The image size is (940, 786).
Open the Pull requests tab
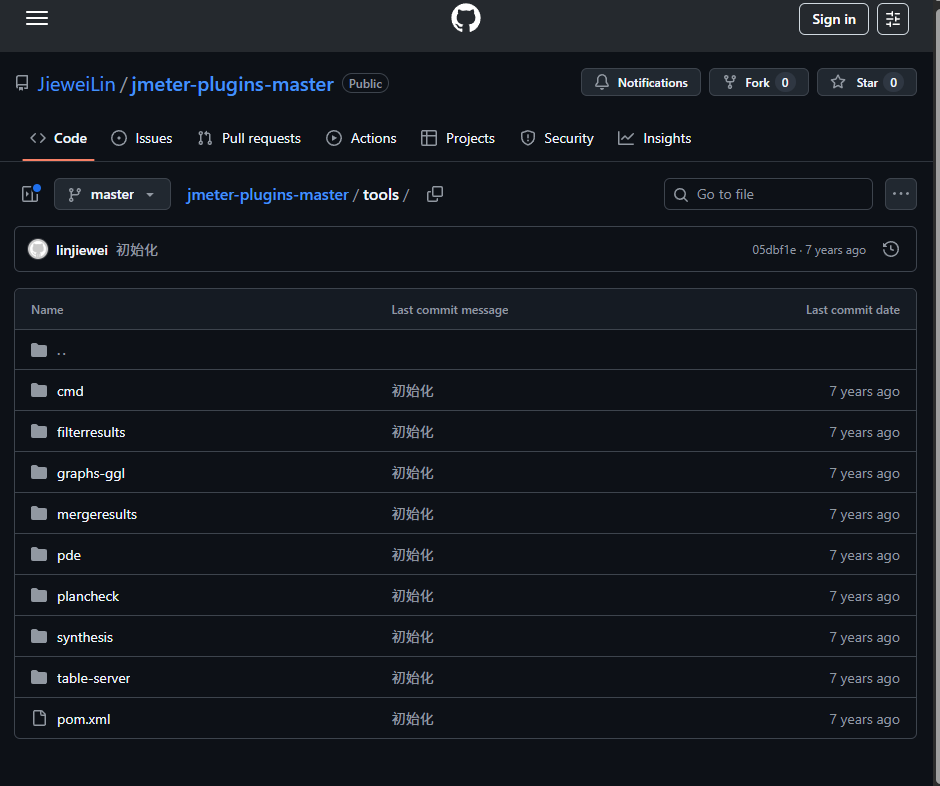click(x=249, y=138)
